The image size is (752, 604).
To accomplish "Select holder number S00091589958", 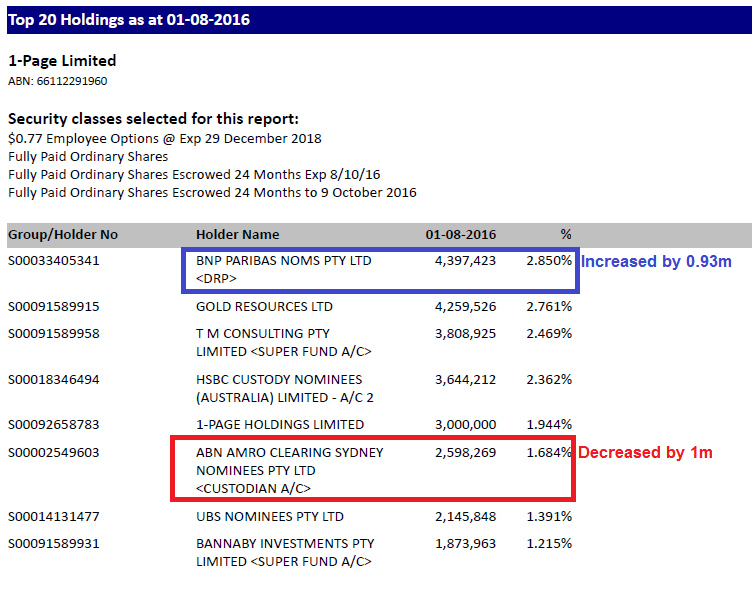I will click(54, 333).
